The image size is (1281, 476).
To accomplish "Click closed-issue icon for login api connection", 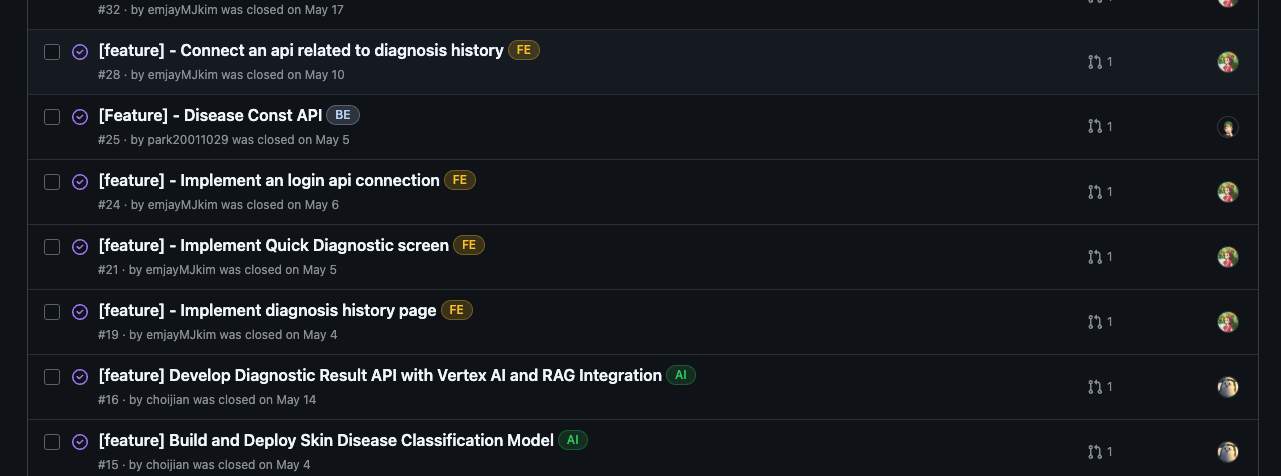I will point(80,182).
